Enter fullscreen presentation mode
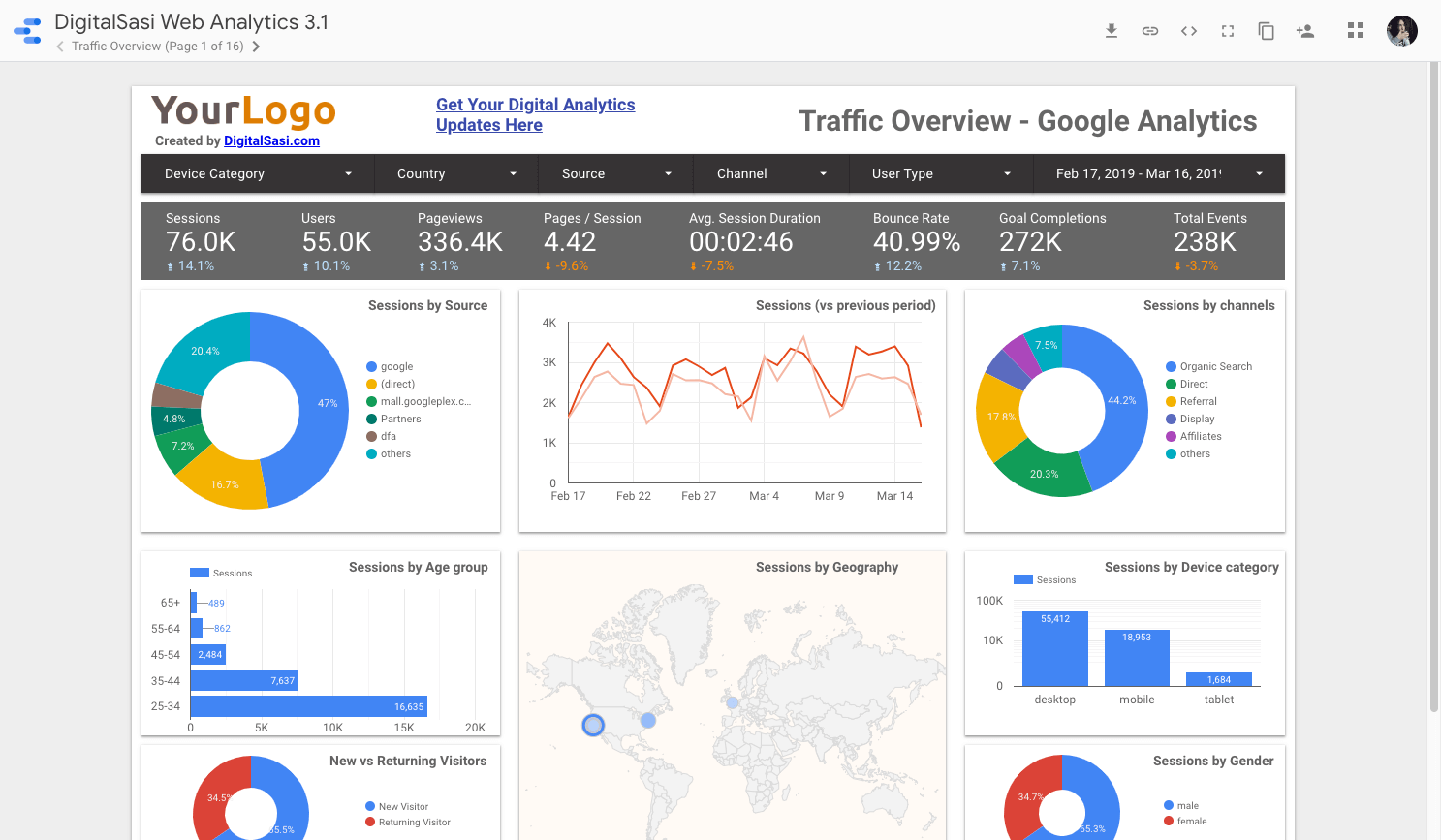Screen dimensions: 1441x840 point(1228,31)
